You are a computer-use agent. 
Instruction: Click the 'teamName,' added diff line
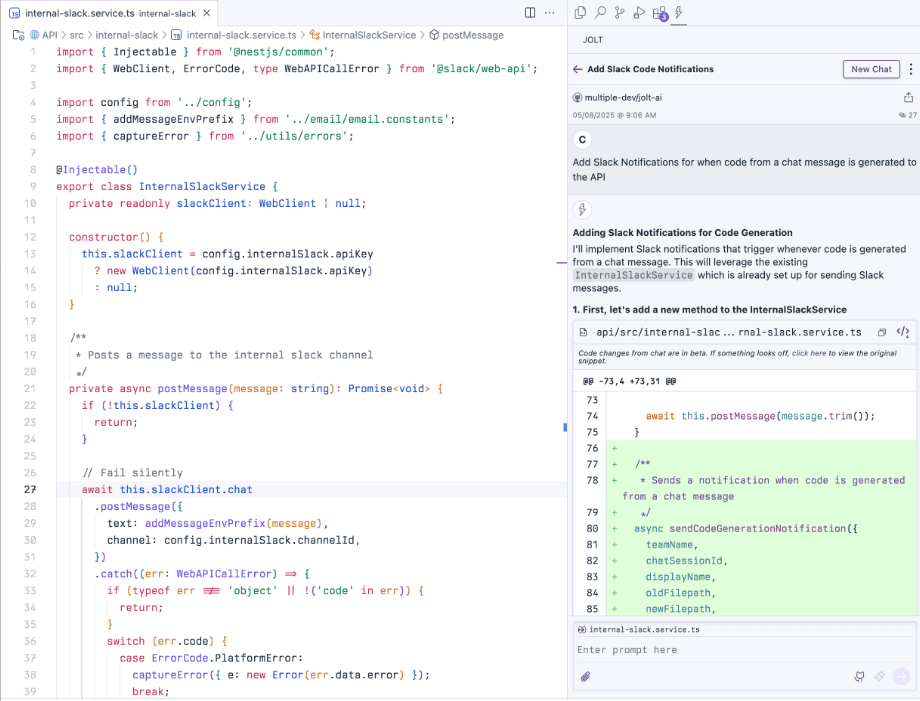click(672, 545)
